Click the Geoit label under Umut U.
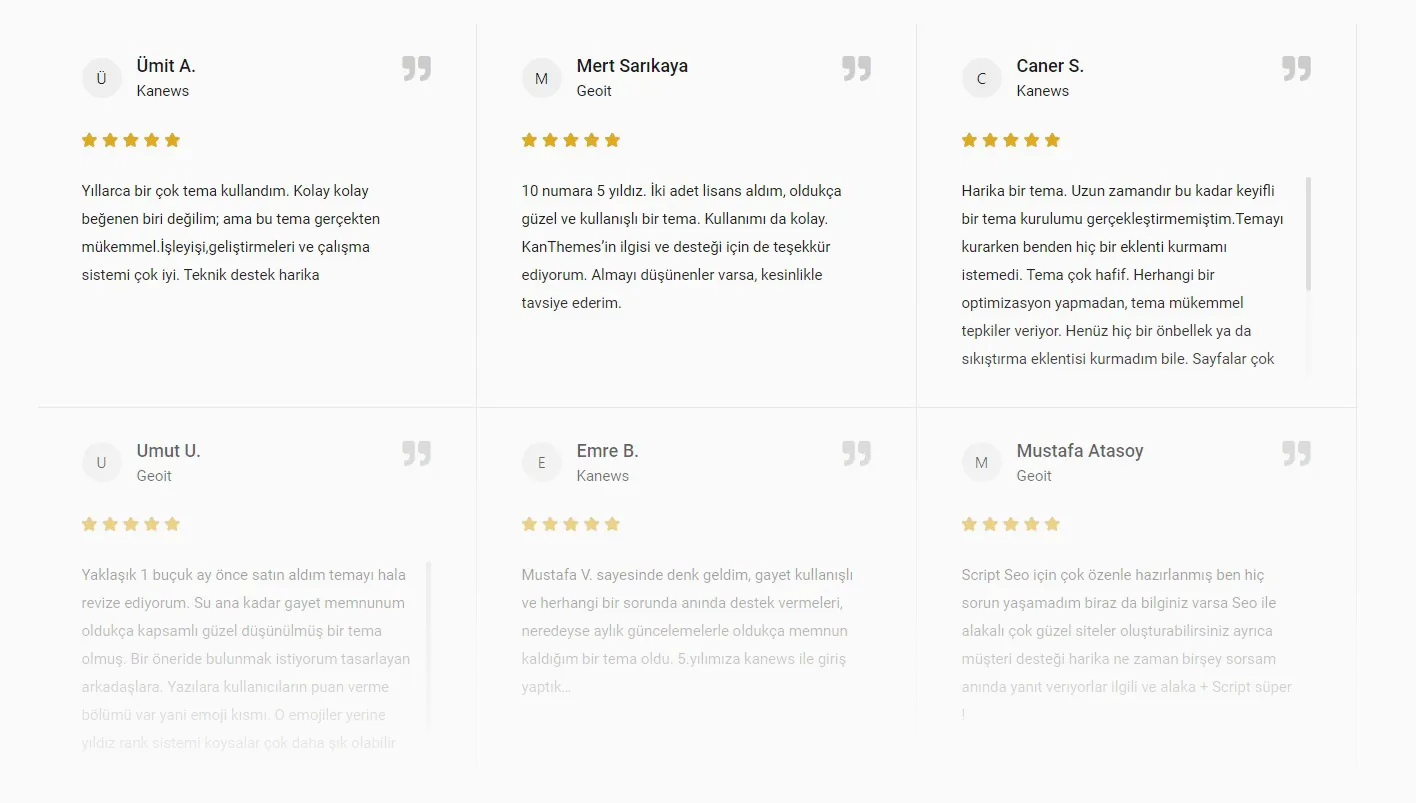The width and height of the screenshot is (1416, 803). coord(154,476)
